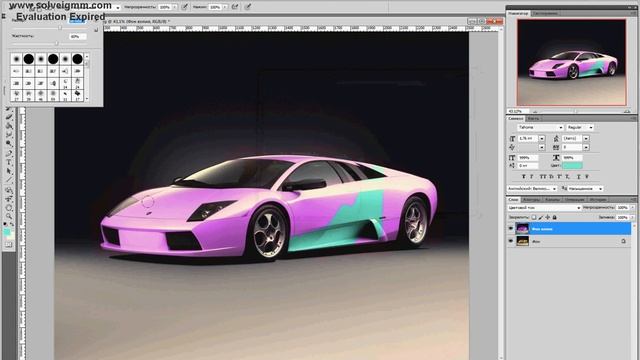Toggle underline text style
The height and width of the screenshot is (360, 640).
[578, 177]
